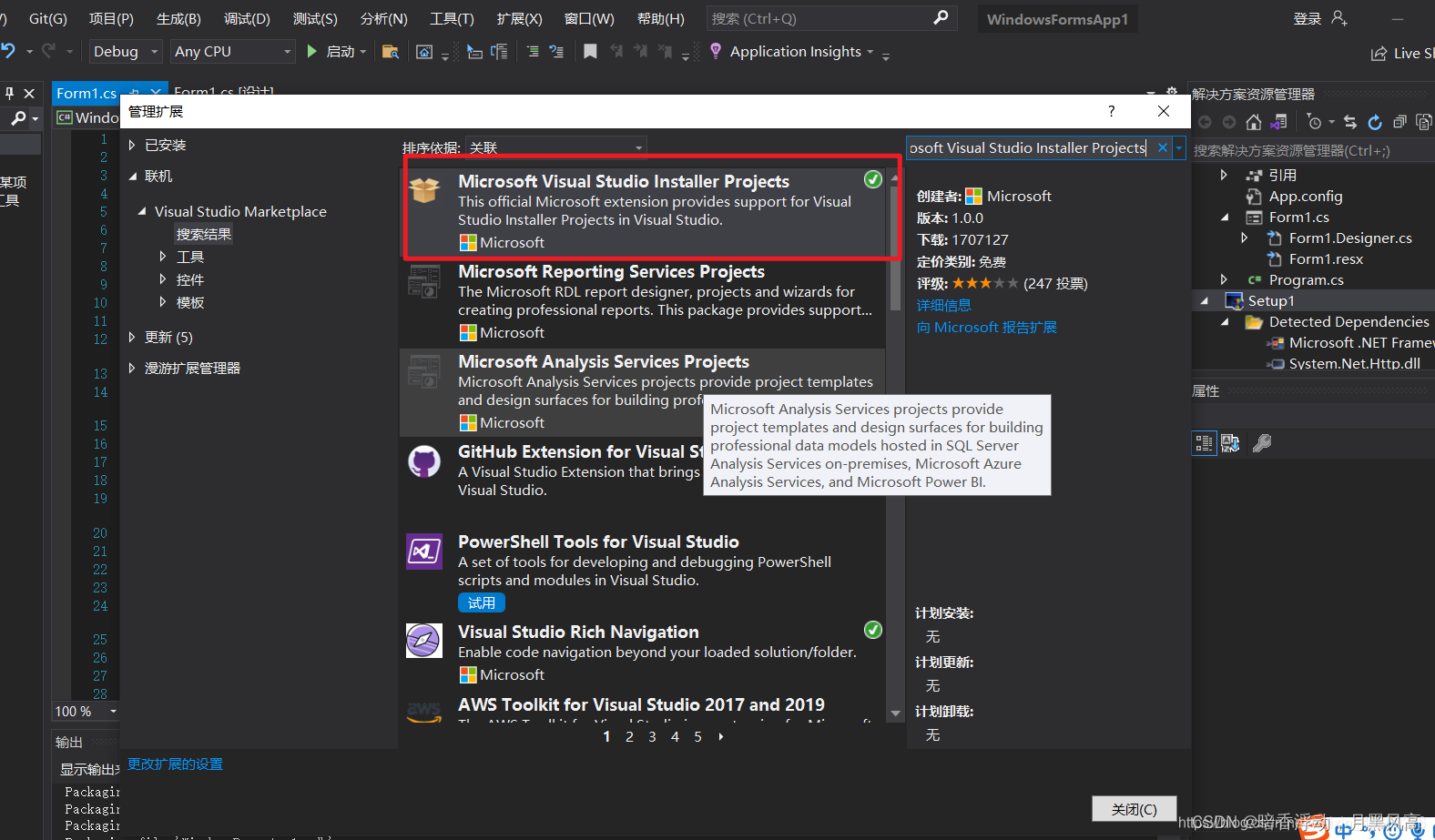Viewport: 1435px width, 840px height.
Task: Click the wrench property pages icon
Action: tap(1262, 443)
